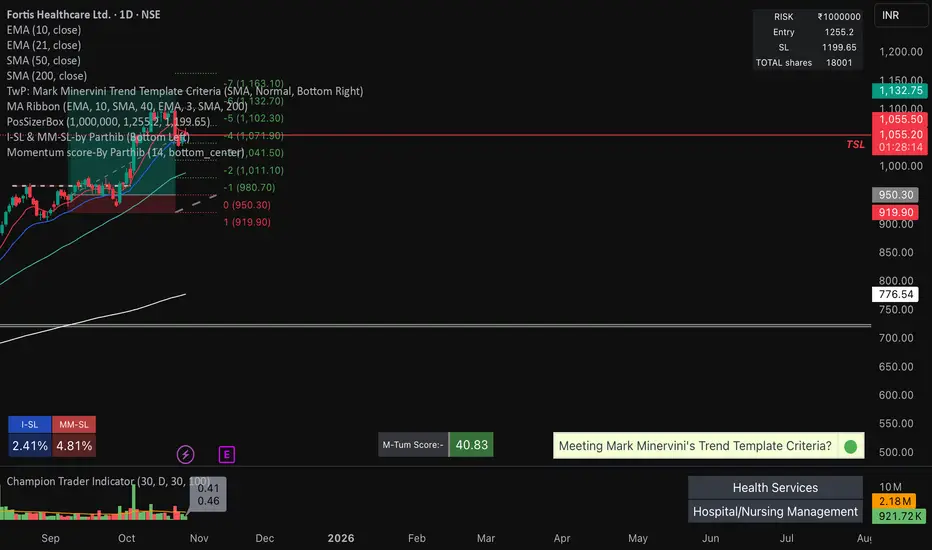Click the earnings E marker icon
The image size is (932, 550).
point(226,455)
